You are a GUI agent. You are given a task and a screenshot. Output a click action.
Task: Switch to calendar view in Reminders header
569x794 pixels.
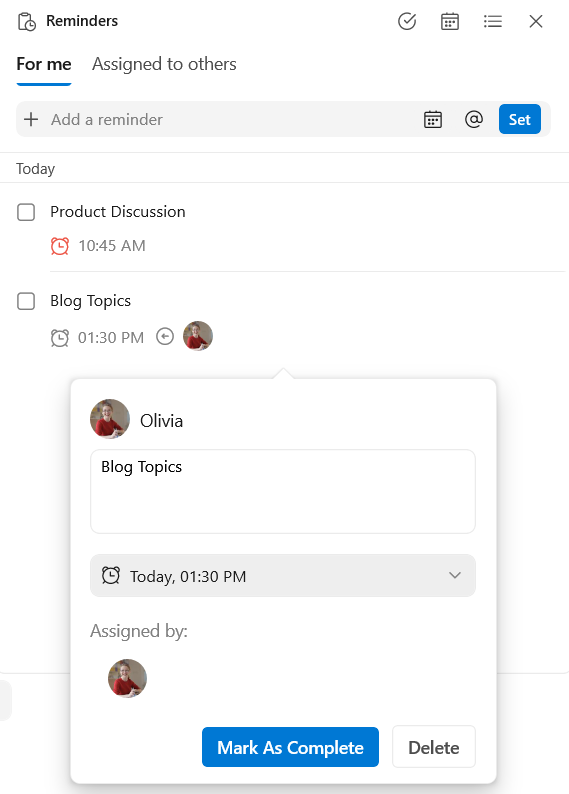[x=450, y=21]
